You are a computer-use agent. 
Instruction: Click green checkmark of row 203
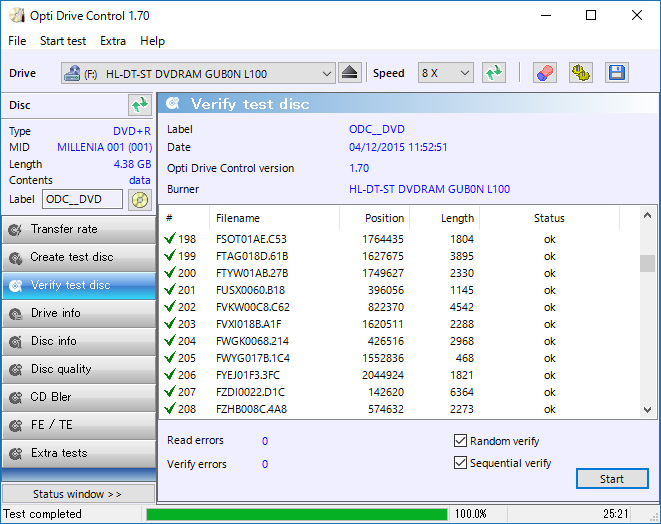pyautogui.click(x=170, y=323)
